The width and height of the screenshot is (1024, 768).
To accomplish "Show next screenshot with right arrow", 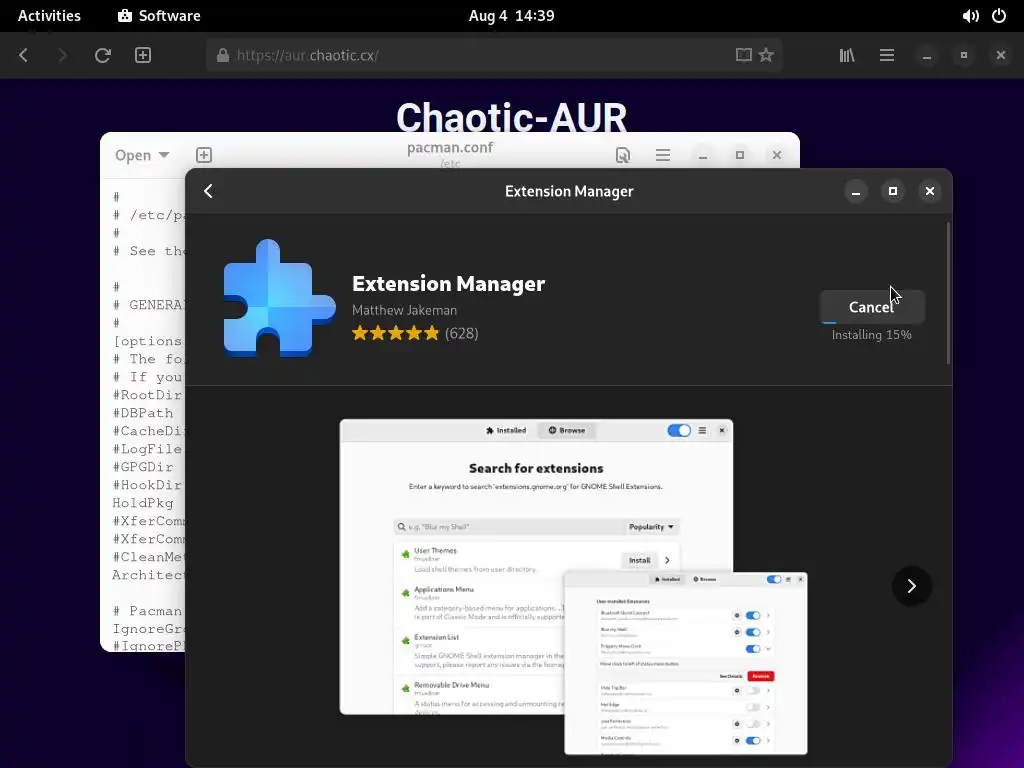I will pyautogui.click(x=912, y=586).
